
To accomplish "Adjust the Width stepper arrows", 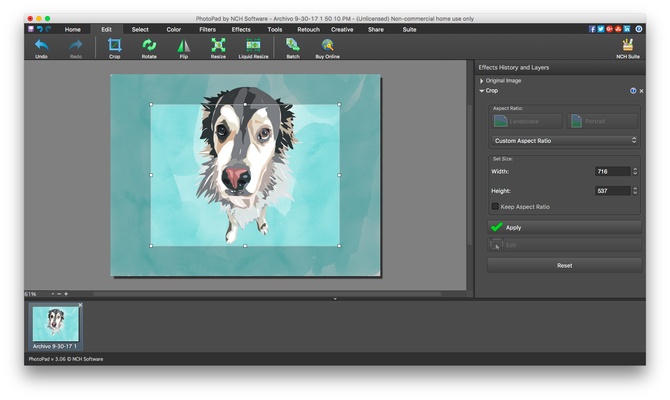I will [x=635, y=171].
